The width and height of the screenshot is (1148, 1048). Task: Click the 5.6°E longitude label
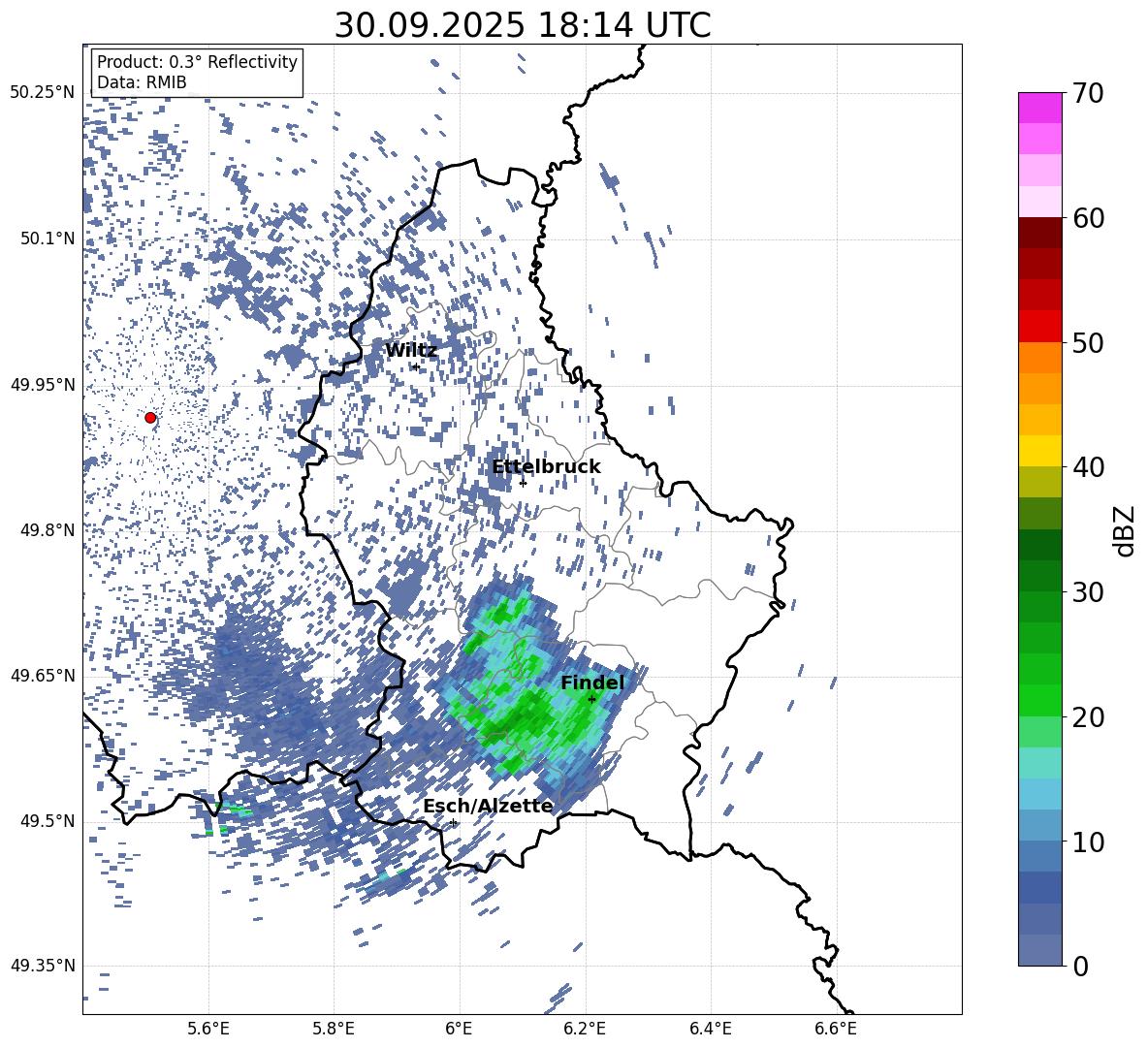(x=207, y=1029)
